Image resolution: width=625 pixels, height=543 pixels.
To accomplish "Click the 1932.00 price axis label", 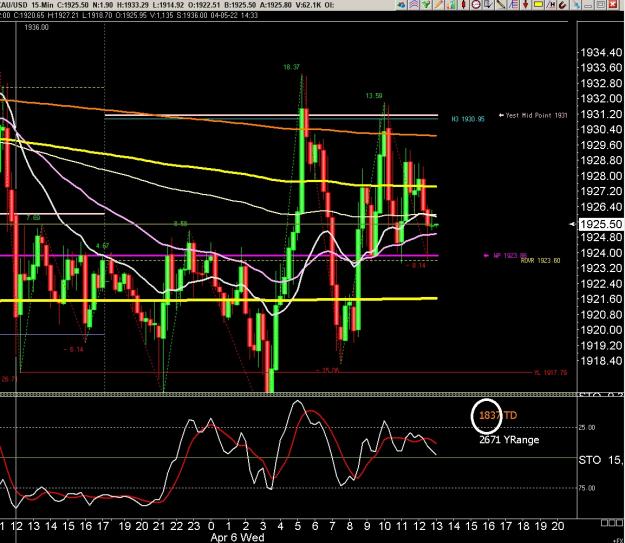I will pos(601,98).
